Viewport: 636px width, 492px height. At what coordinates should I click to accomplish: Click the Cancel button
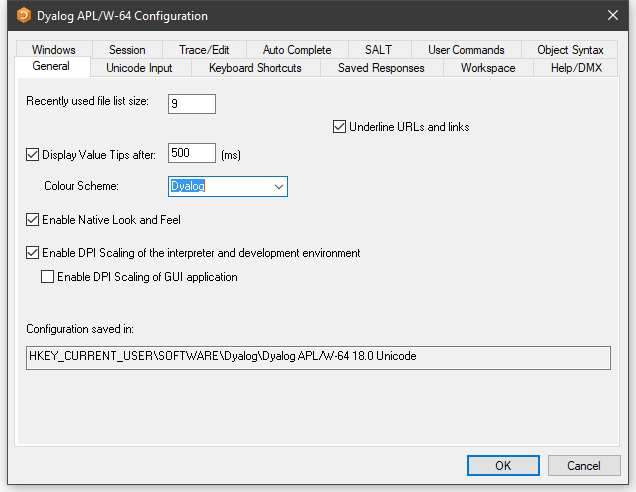pyautogui.click(x=584, y=466)
